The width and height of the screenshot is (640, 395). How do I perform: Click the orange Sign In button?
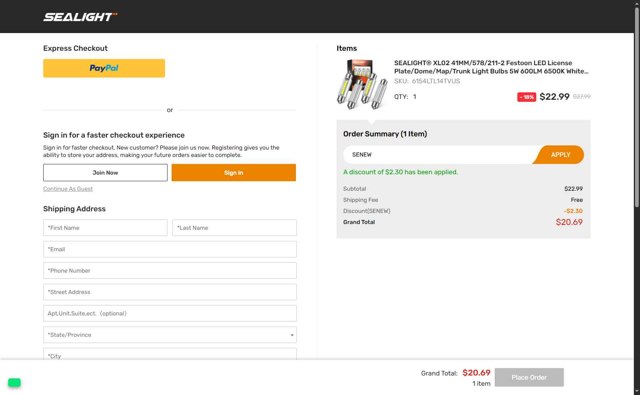233,173
